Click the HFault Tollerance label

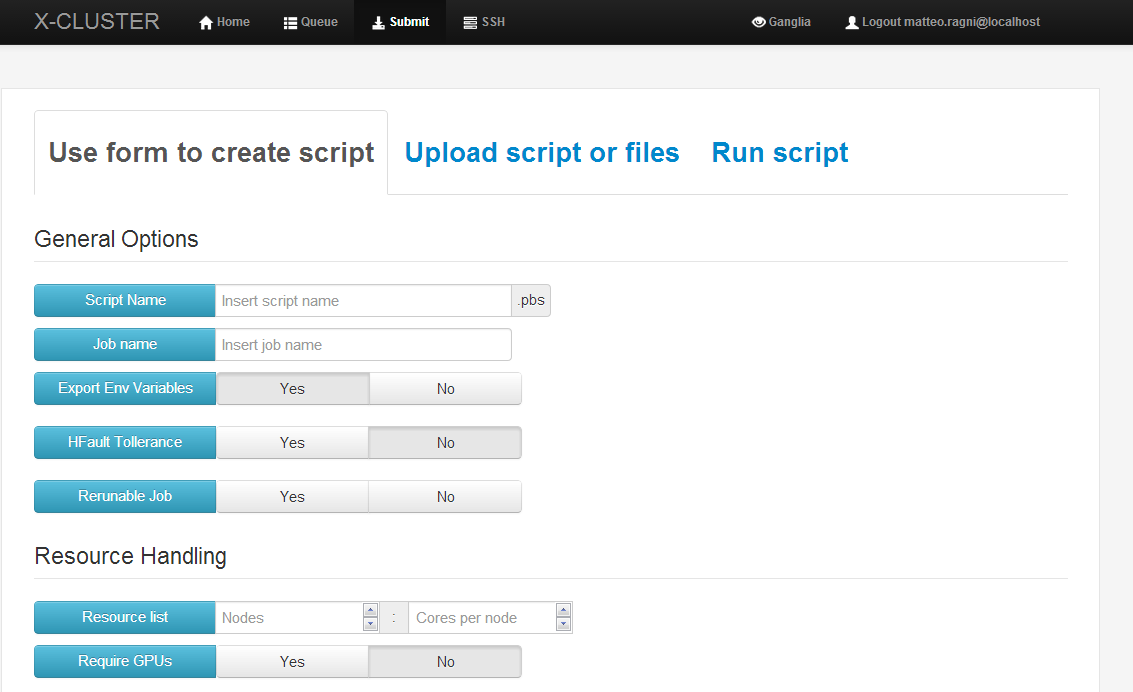(125, 443)
